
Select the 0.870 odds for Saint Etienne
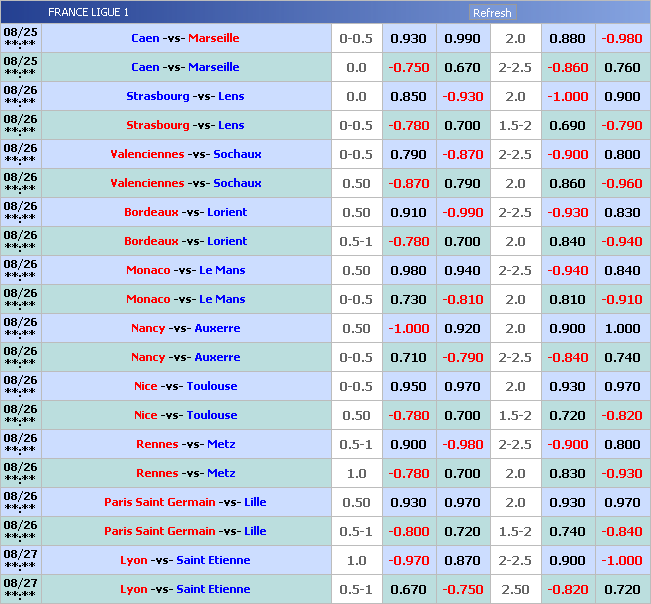462,561
